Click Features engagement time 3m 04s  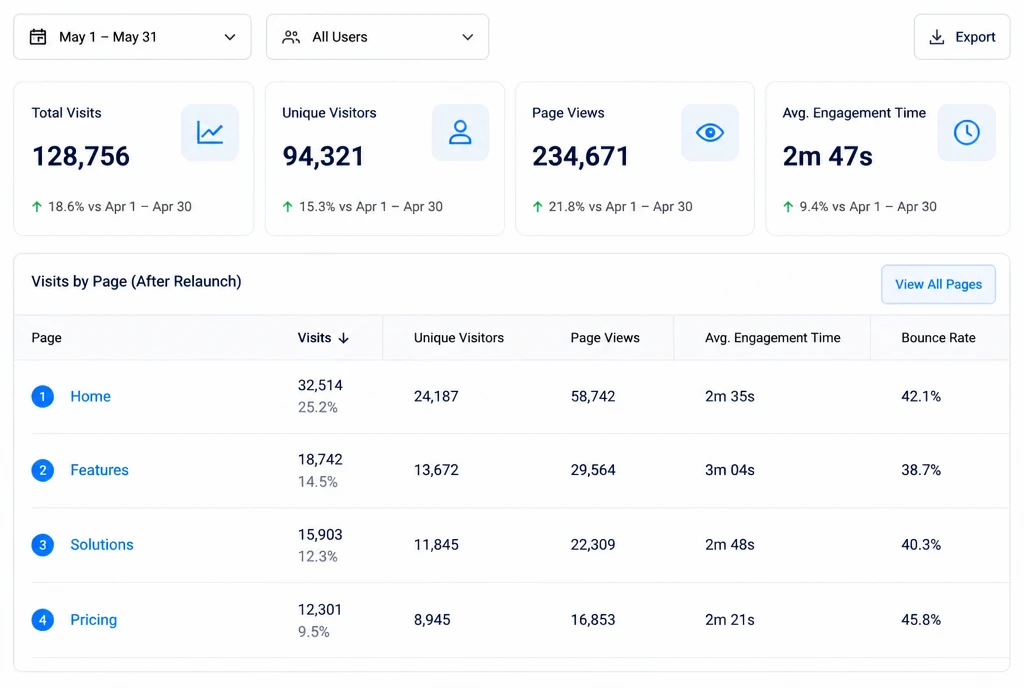pos(729,470)
